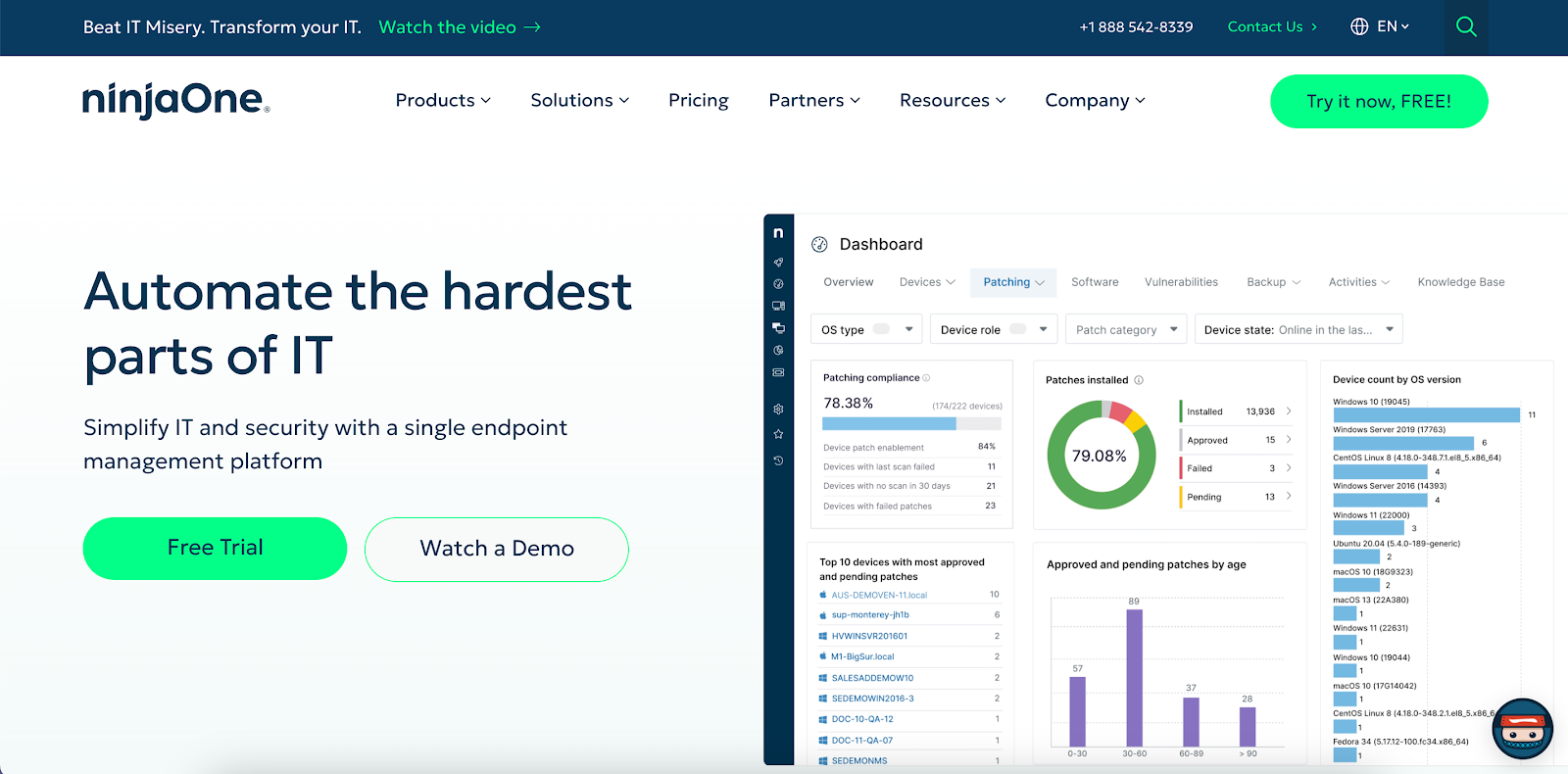Click the gauge icon beside Dashboard title

(x=819, y=245)
